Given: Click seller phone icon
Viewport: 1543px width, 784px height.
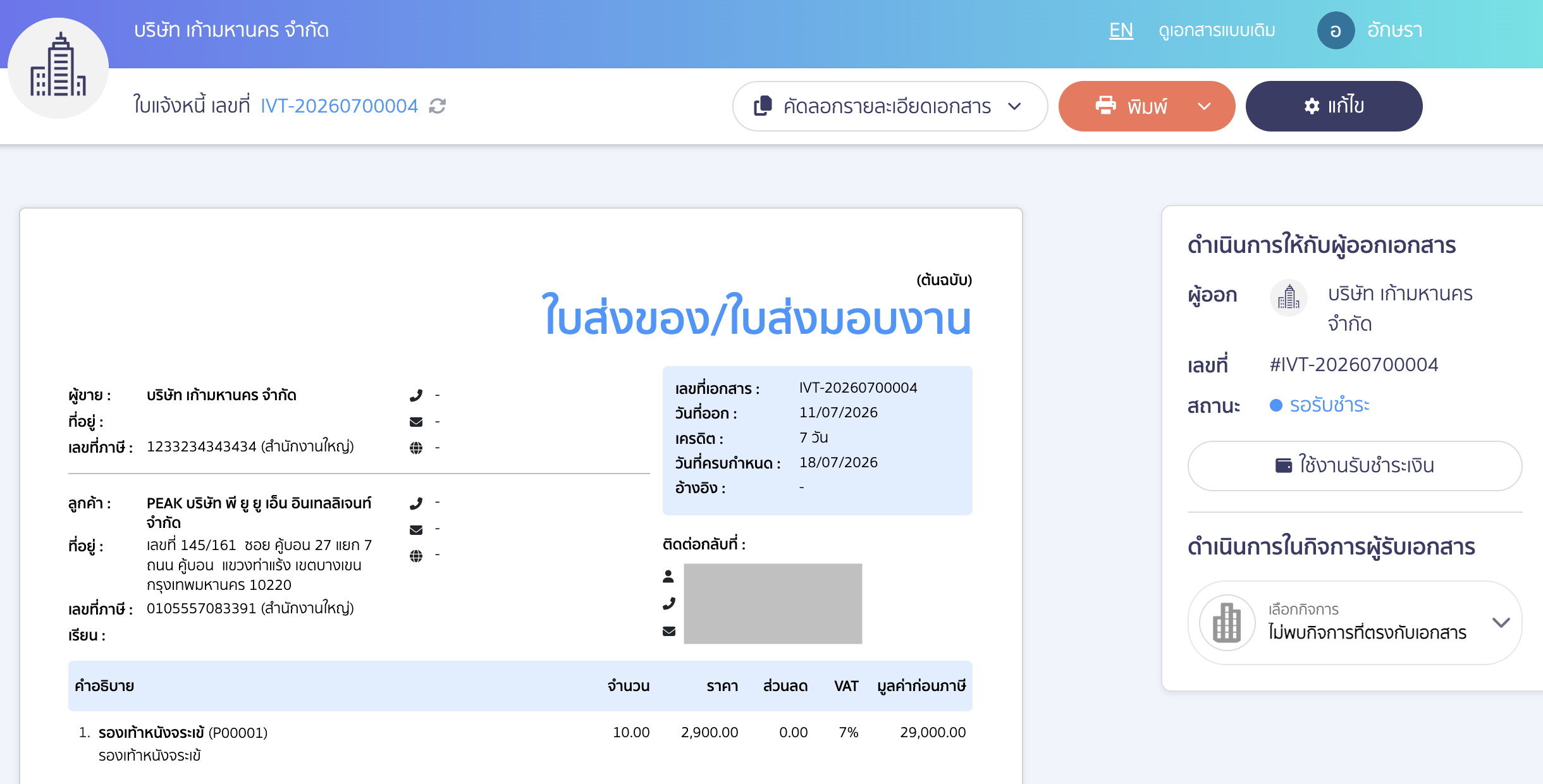Looking at the screenshot, I should coord(416,395).
